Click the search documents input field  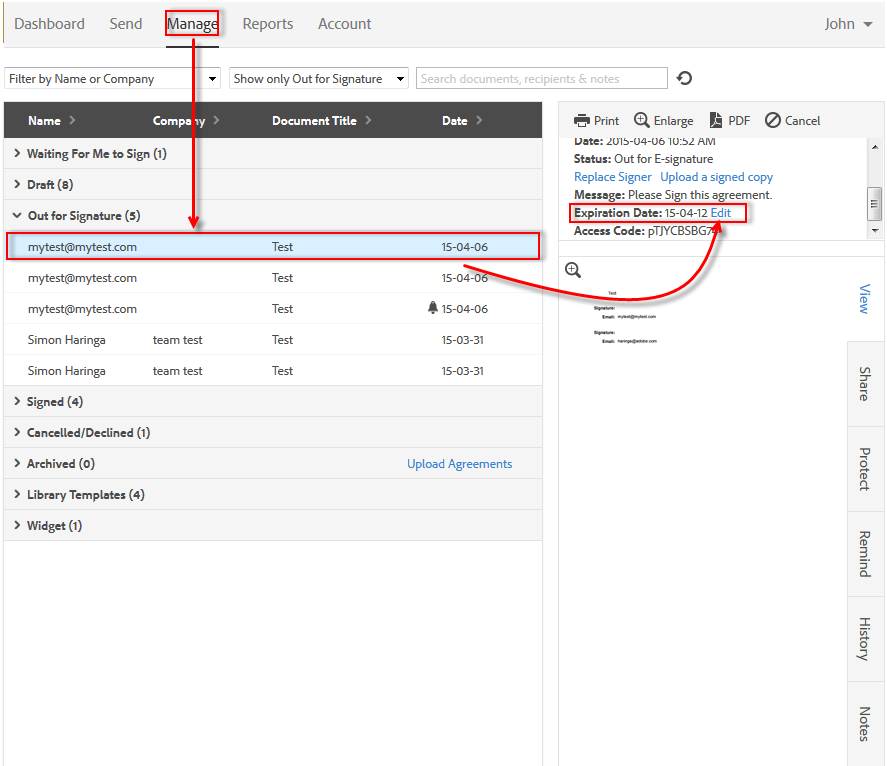[543, 79]
